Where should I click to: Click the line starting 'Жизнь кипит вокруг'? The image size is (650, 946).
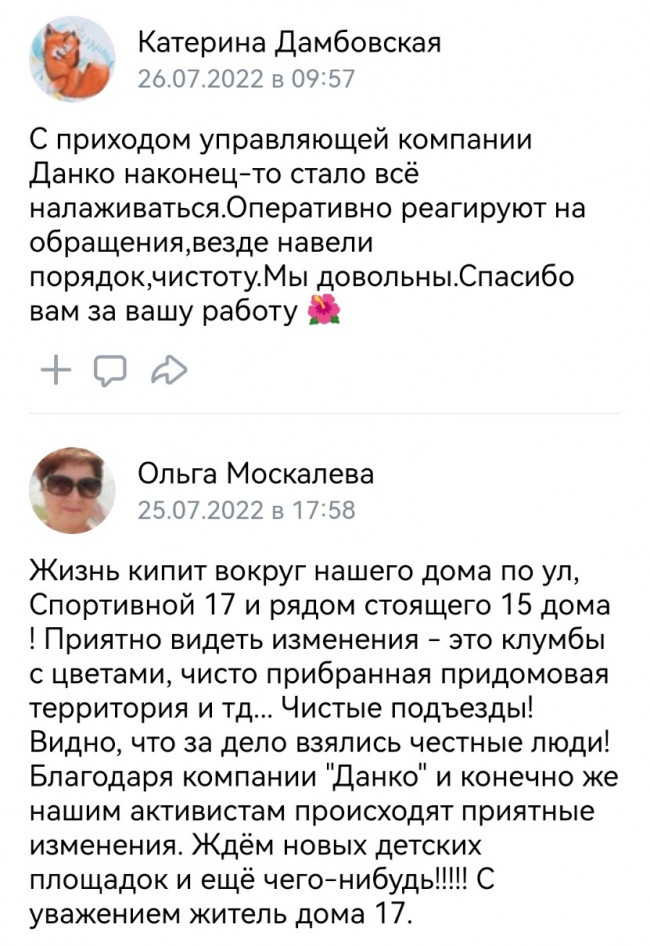coord(305,571)
